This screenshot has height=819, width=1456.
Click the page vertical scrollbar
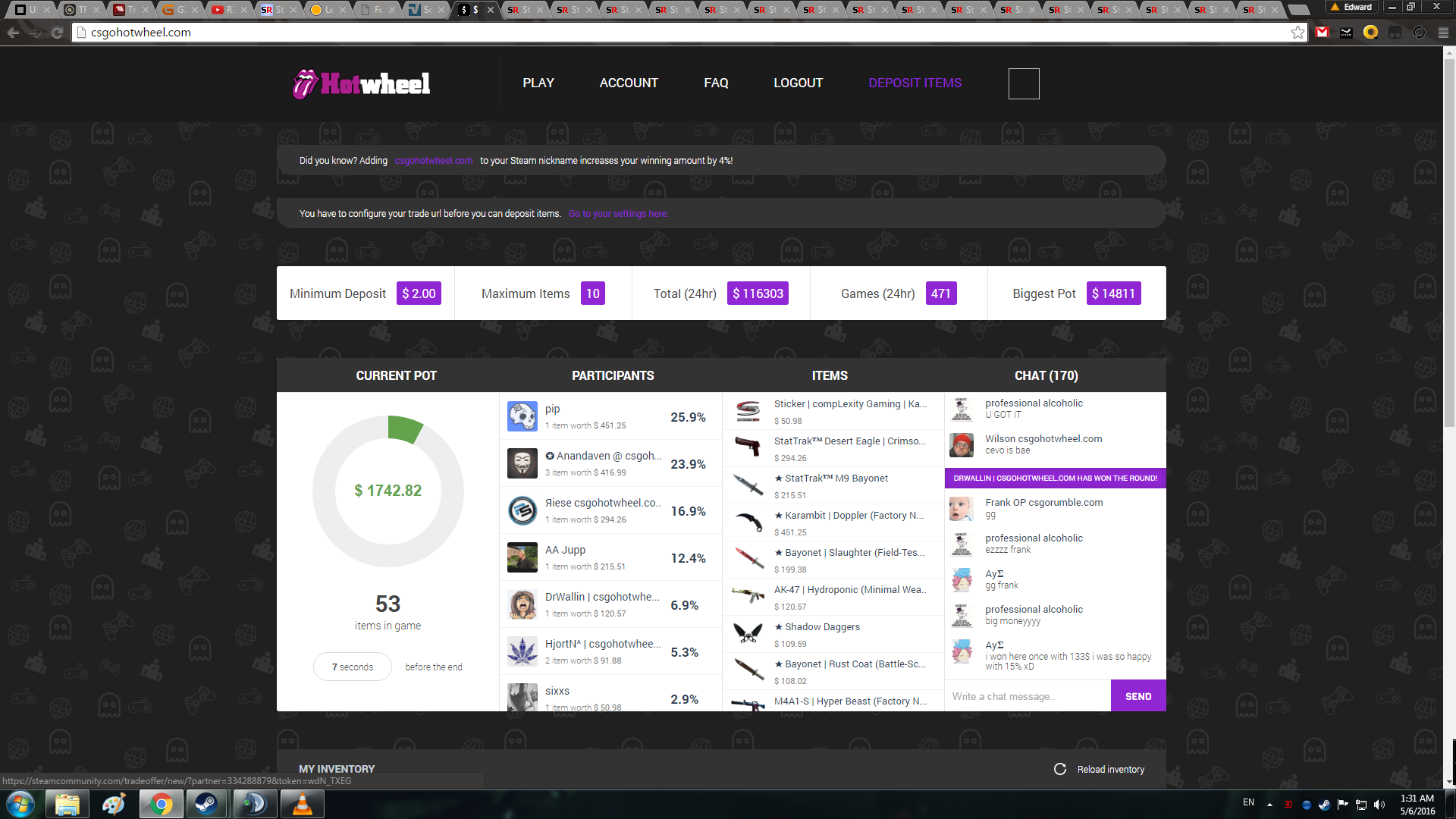1449,243
